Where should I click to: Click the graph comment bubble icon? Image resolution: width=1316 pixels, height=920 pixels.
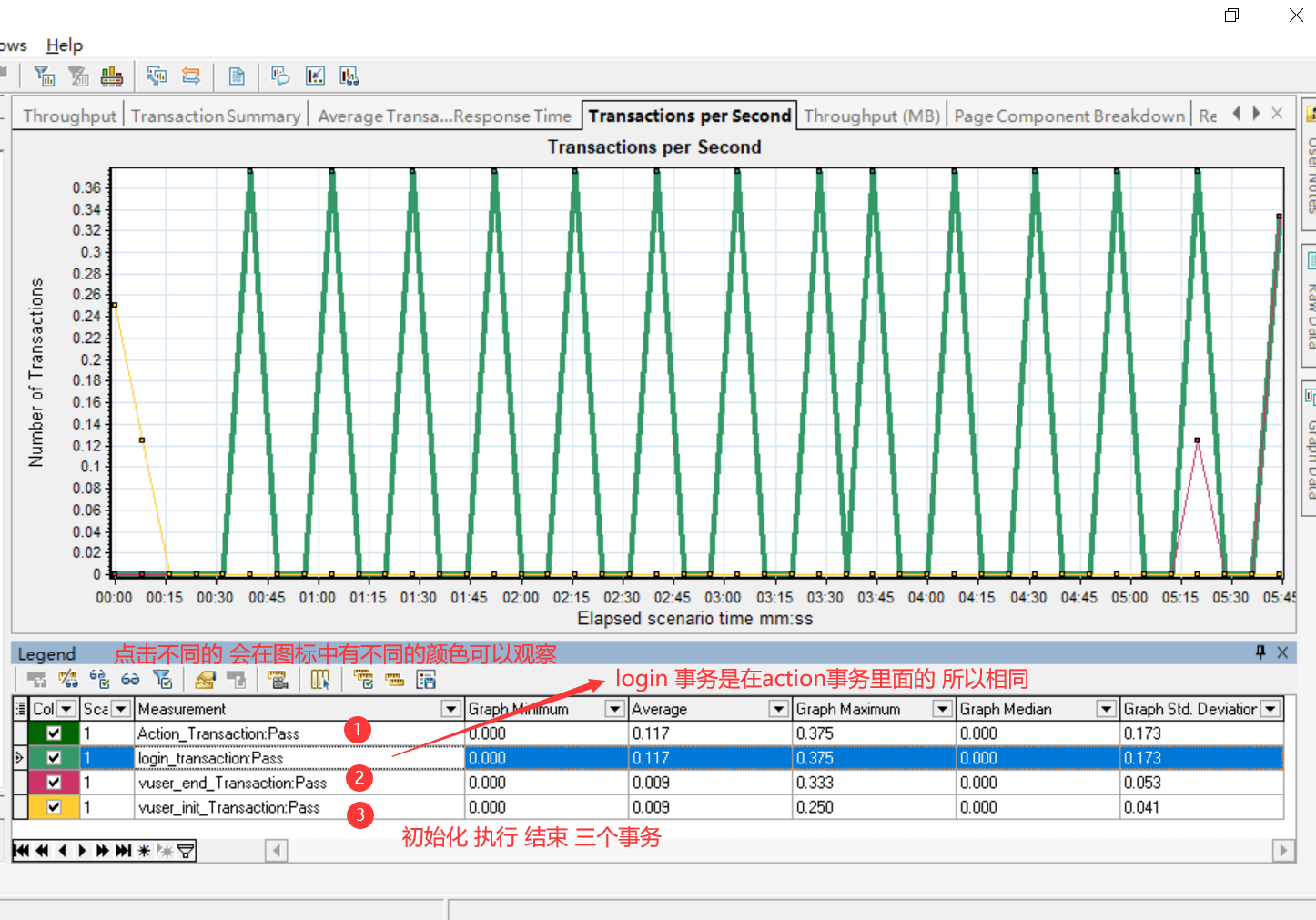[280, 76]
